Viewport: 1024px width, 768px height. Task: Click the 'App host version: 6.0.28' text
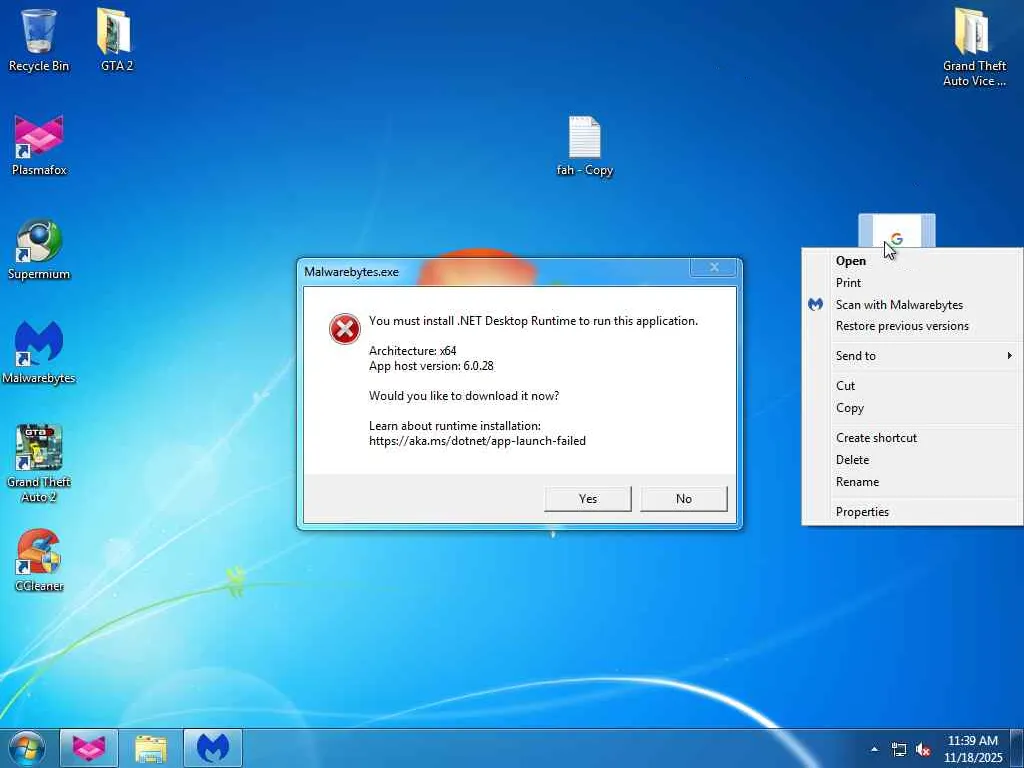431,366
